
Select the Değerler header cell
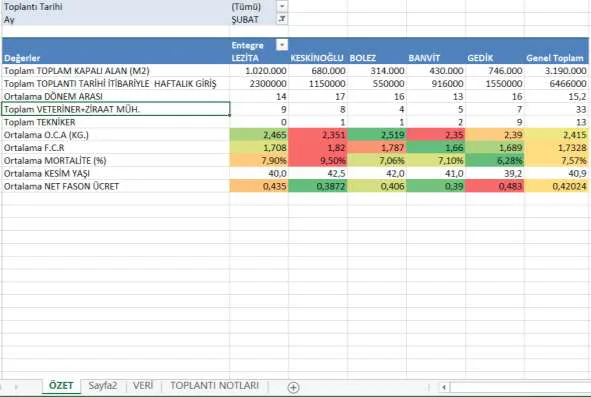point(116,58)
